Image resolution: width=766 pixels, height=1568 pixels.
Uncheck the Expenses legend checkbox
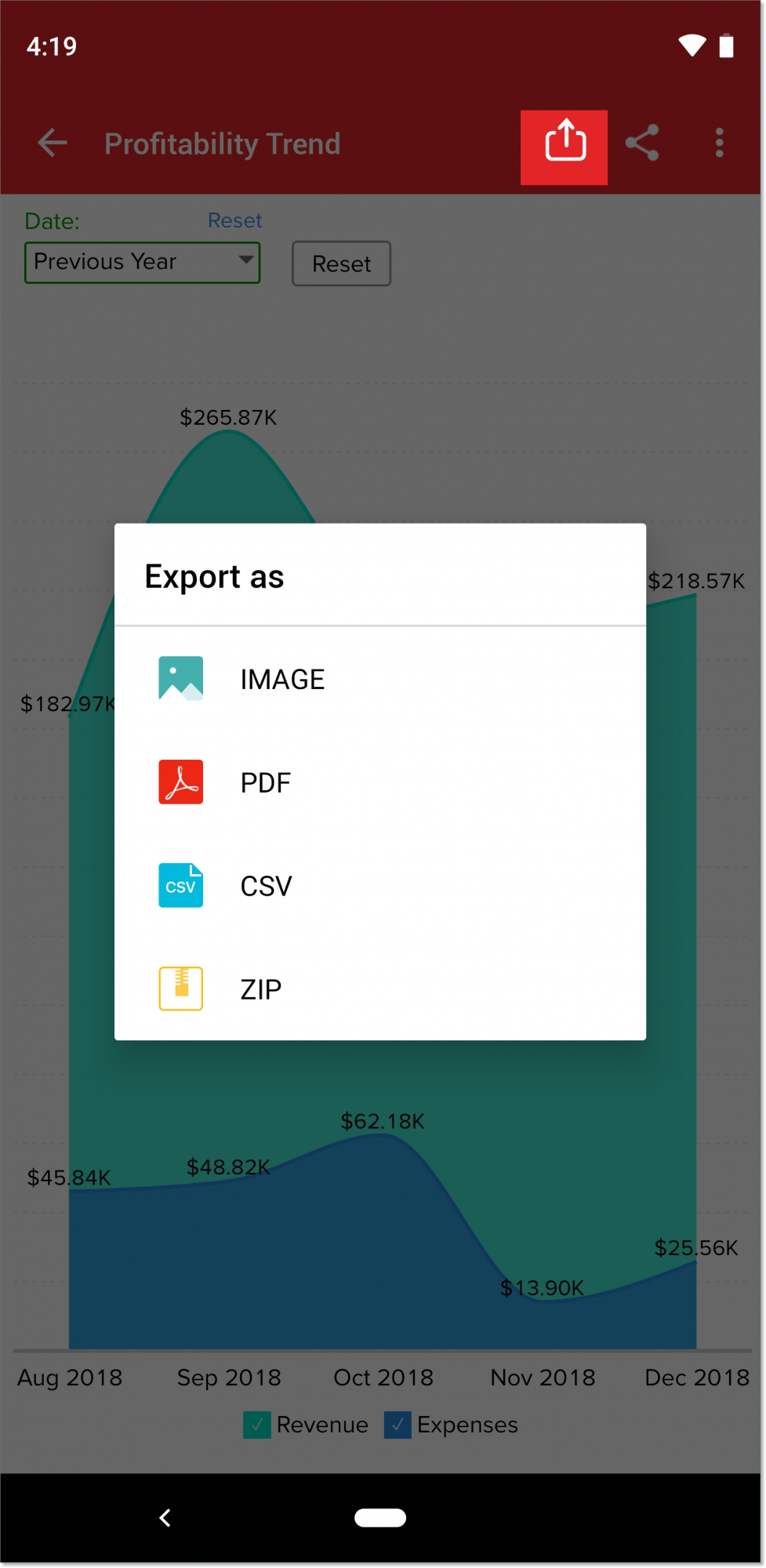(x=398, y=1425)
